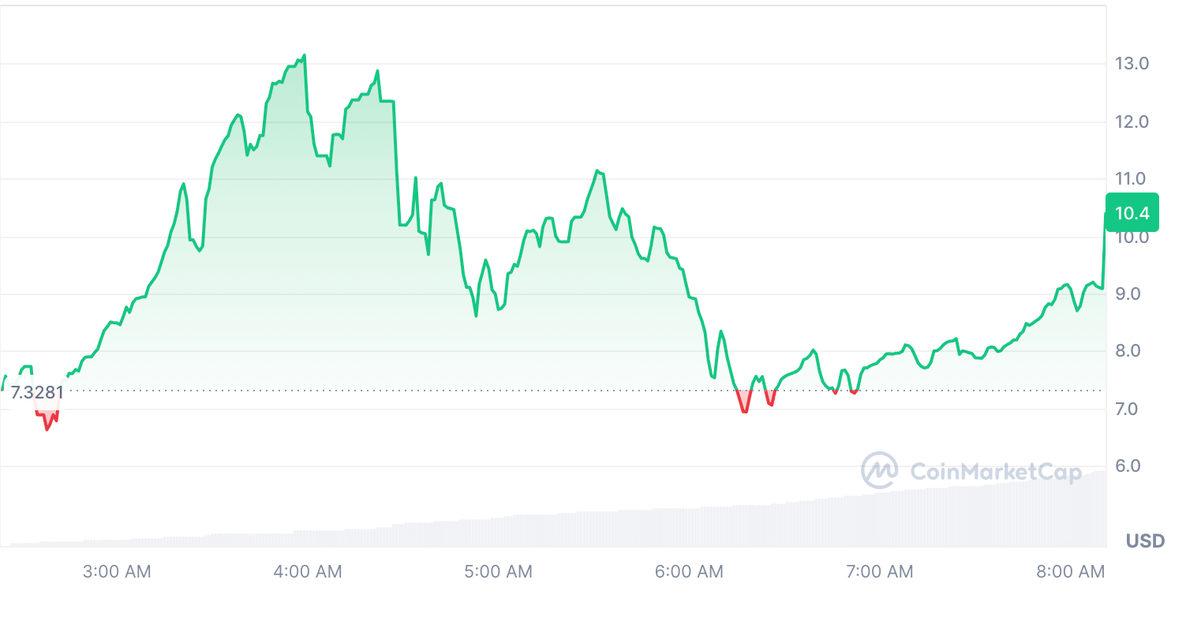Click the highest peak of the price line

(x=304, y=56)
